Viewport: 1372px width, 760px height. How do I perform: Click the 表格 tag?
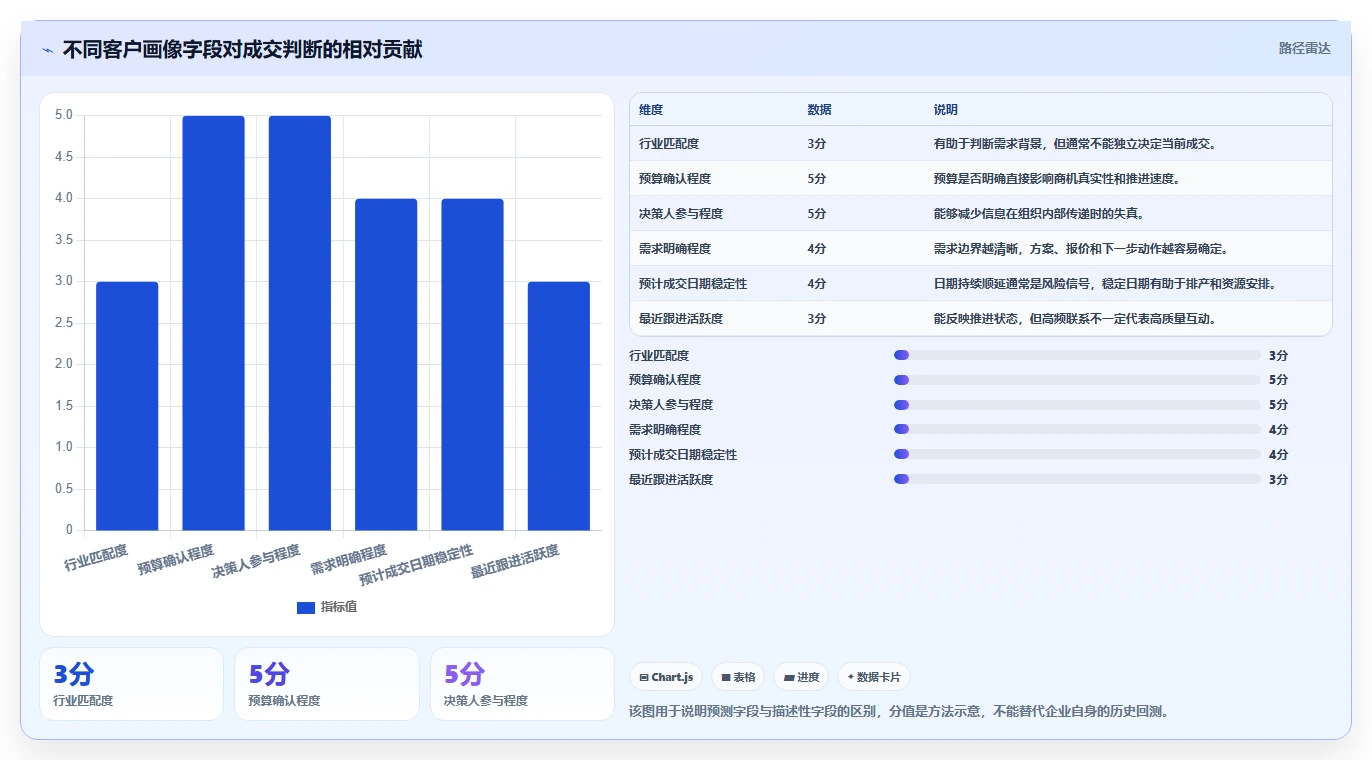737,677
